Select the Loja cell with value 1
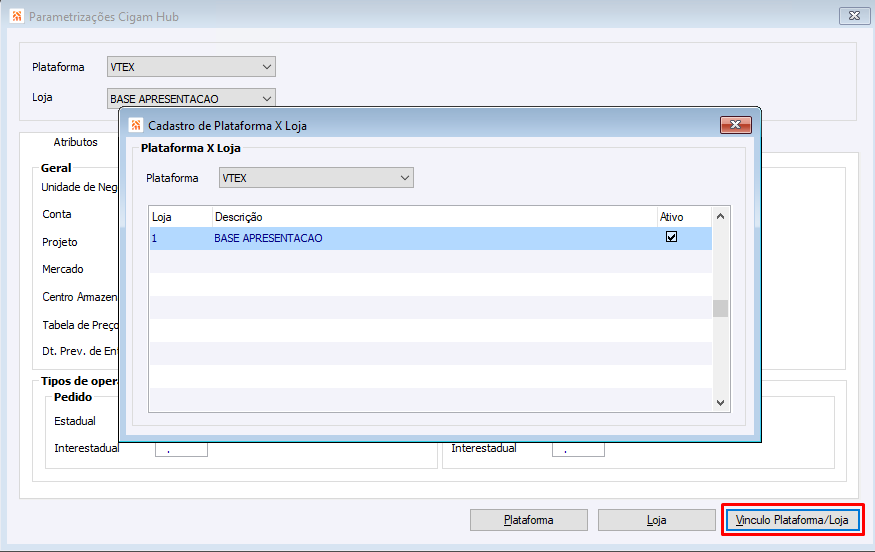 coord(180,238)
